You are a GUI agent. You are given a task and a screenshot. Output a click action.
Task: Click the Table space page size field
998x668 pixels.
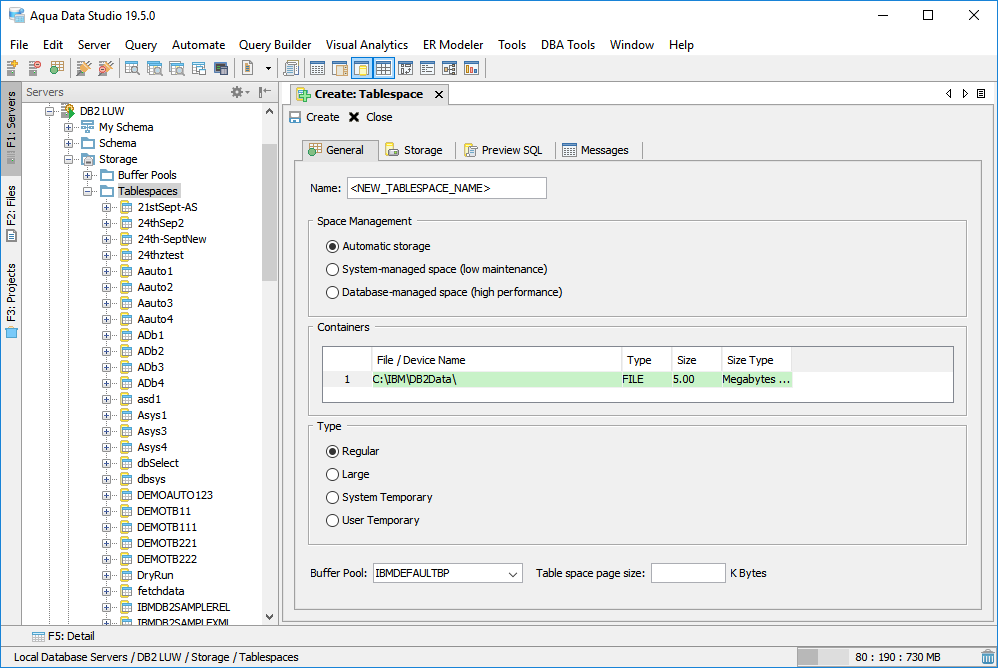click(x=688, y=573)
